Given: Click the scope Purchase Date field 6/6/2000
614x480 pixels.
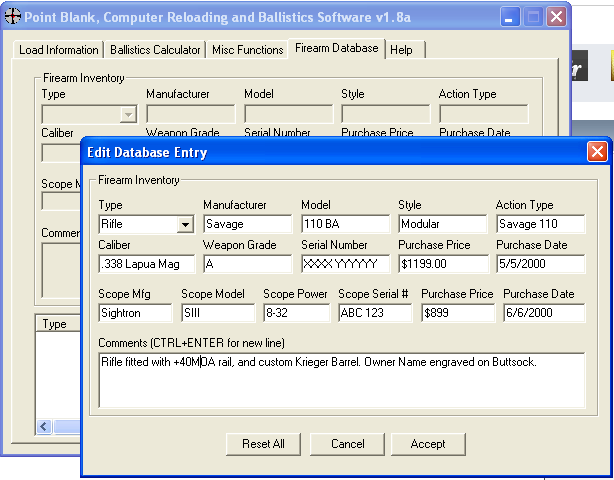Looking at the screenshot, I should [x=544, y=313].
